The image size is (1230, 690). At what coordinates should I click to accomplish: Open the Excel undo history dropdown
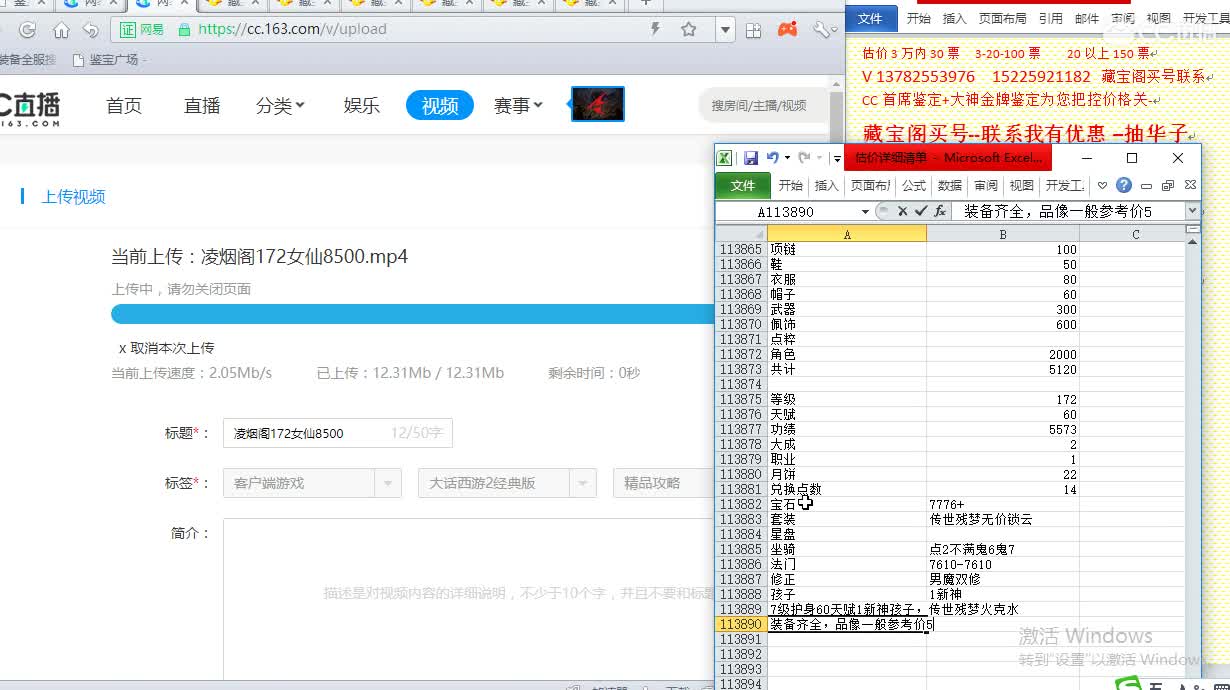click(786, 158)
